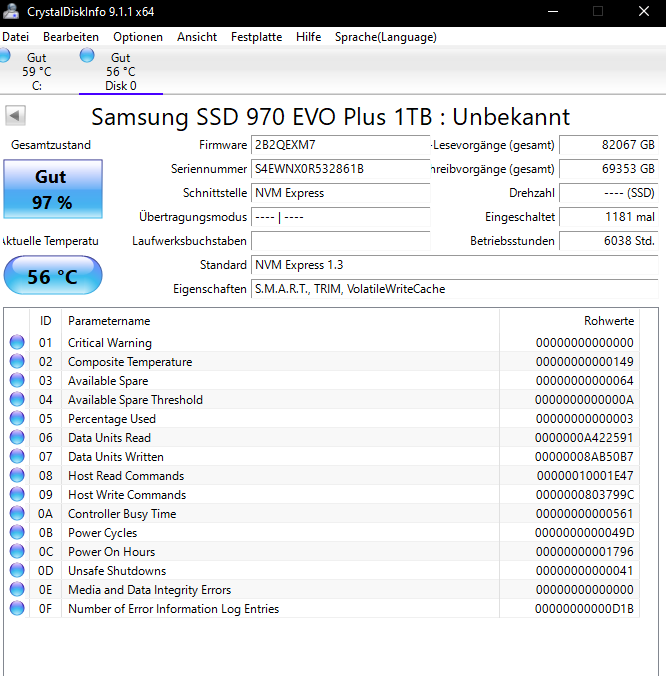Click the ID column header
This screenshot has height=676, width=666.
[45, 321]
